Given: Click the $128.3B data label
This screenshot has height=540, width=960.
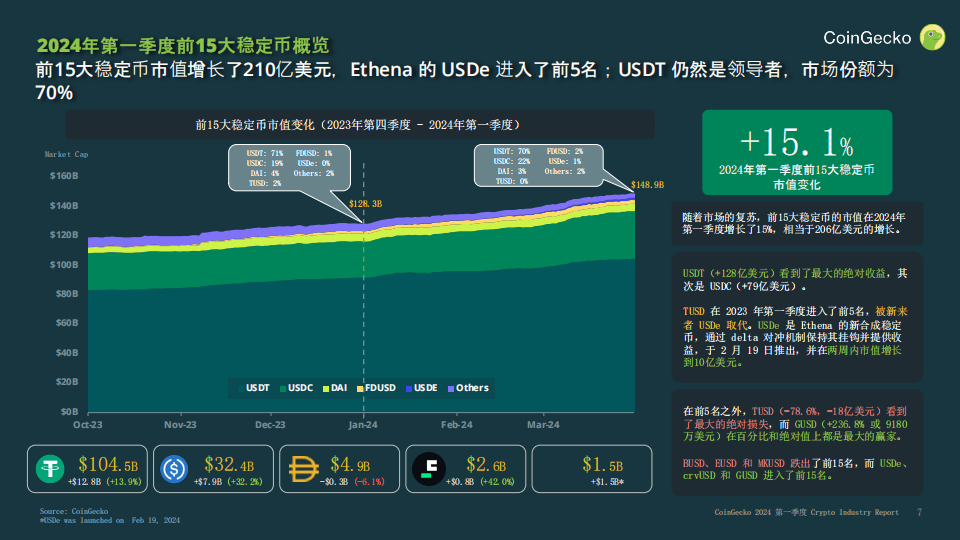Looking at the screenshot, I should (x=366, y=204).
